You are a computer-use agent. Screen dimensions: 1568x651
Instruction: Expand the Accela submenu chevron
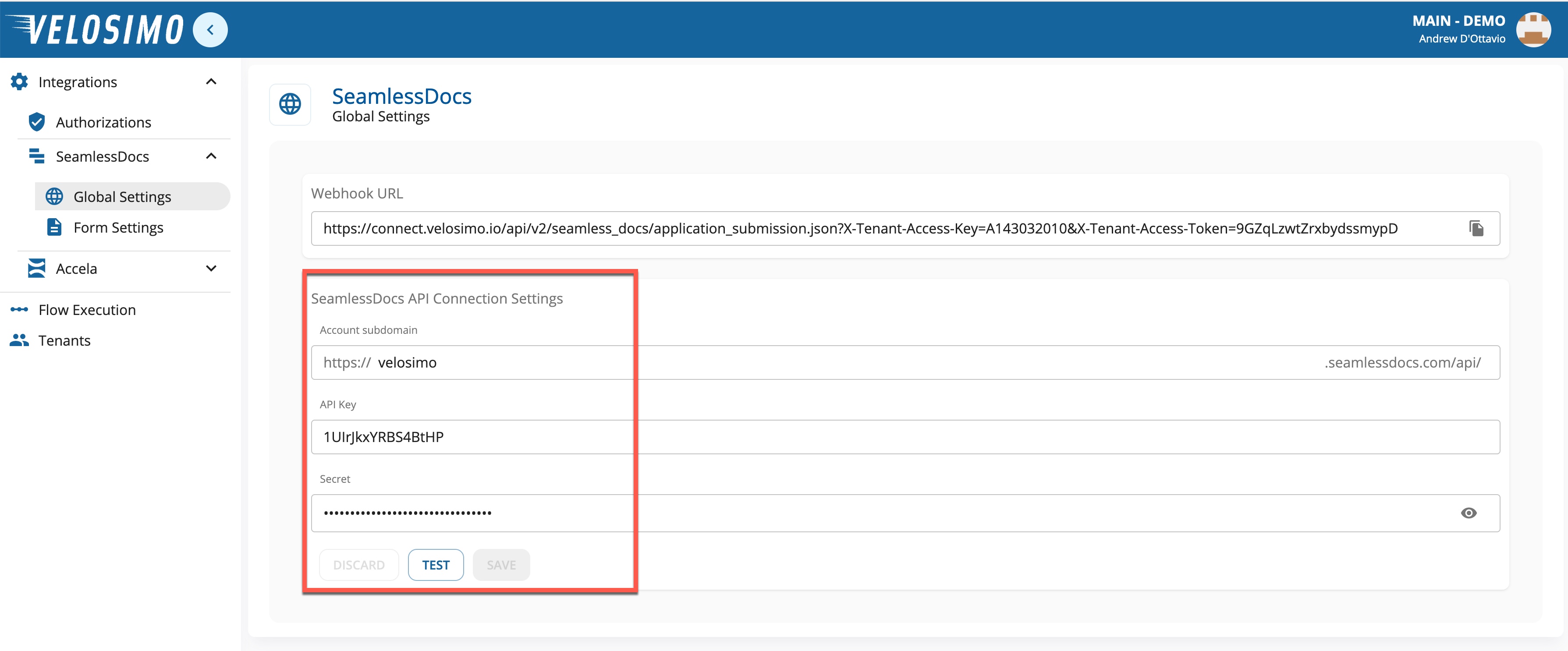click(211, 268)
